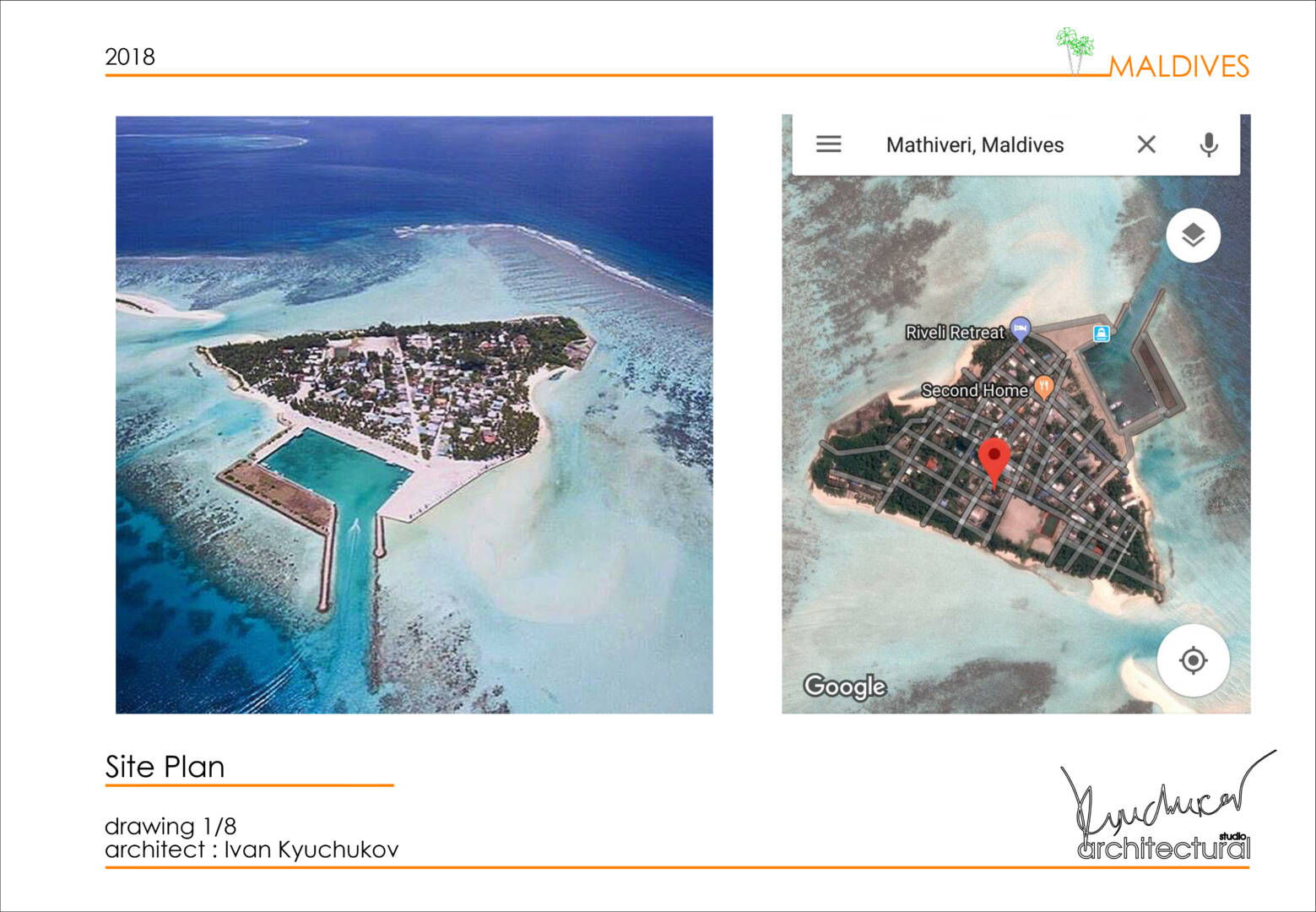Select the red location pin on the island
The height and width of the screenshot is (912, 1316).
(x=994, y=459)
